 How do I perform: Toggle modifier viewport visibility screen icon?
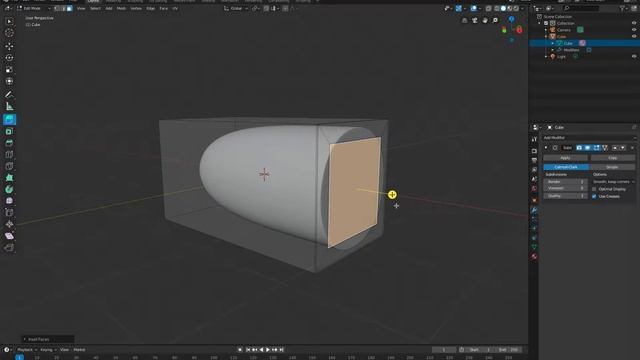pos(588,148)
